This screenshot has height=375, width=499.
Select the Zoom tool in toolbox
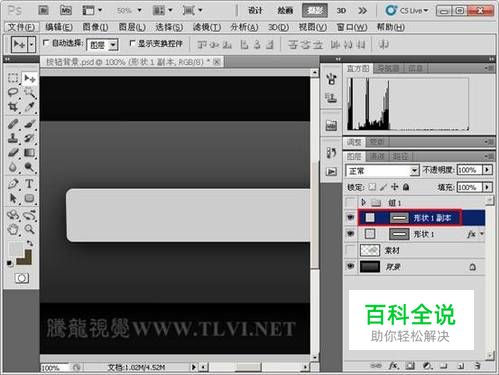pyautogui.click(x=29, y=229)
